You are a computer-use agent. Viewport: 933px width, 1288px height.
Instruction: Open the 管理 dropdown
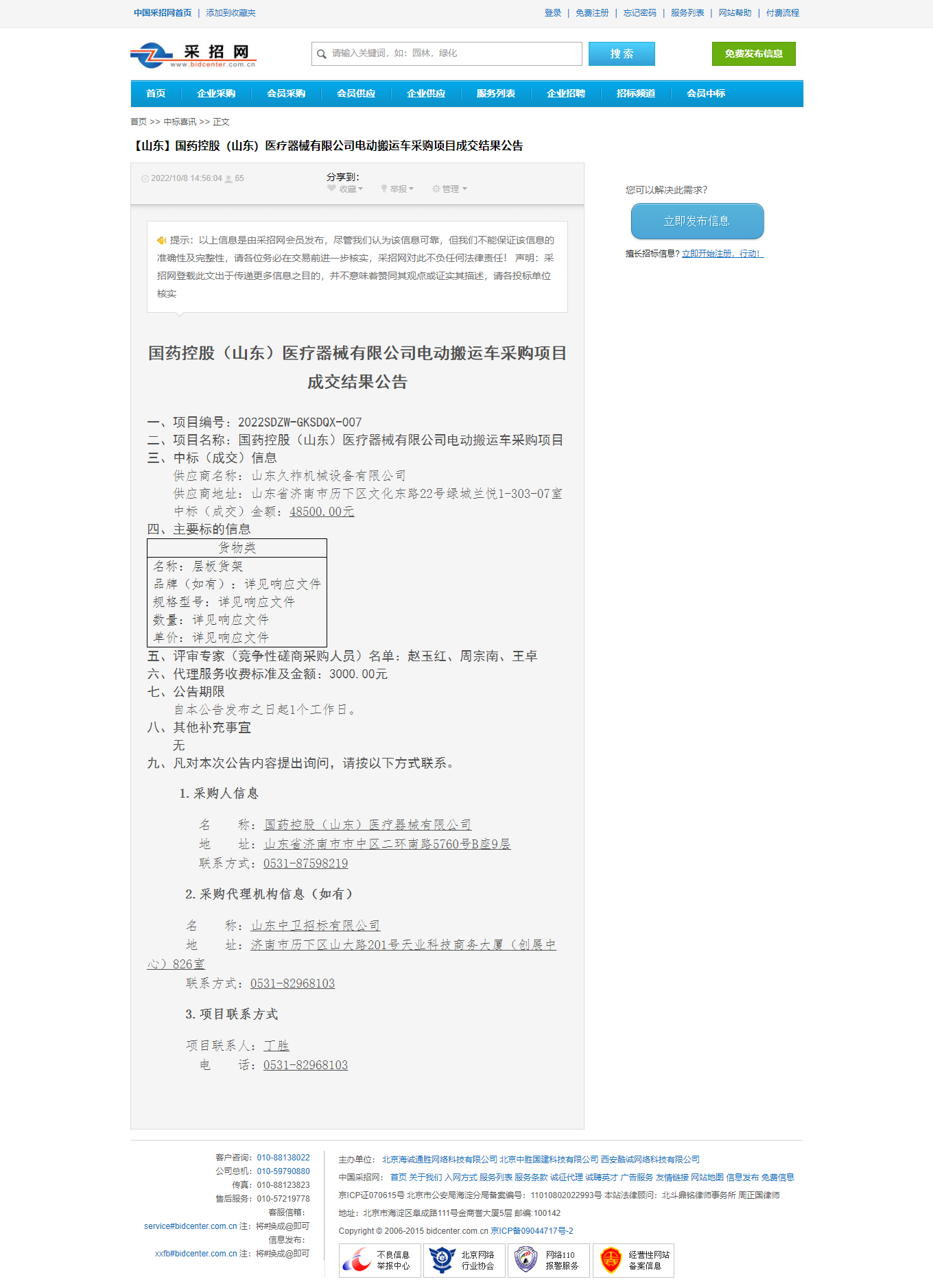pos(449,189)
